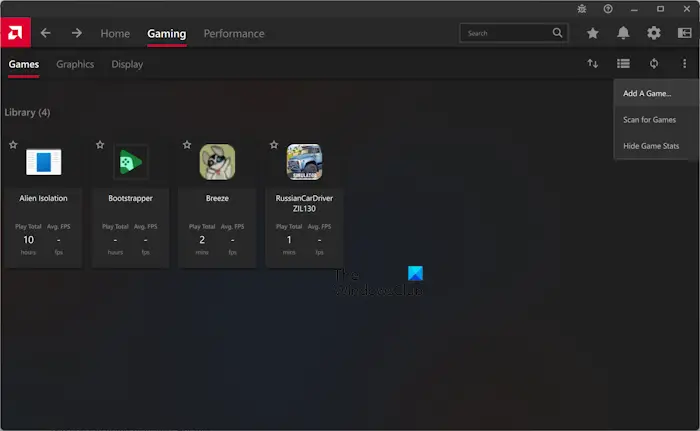
Task: Open favorites star in top bar
Action: coord(593,33)
